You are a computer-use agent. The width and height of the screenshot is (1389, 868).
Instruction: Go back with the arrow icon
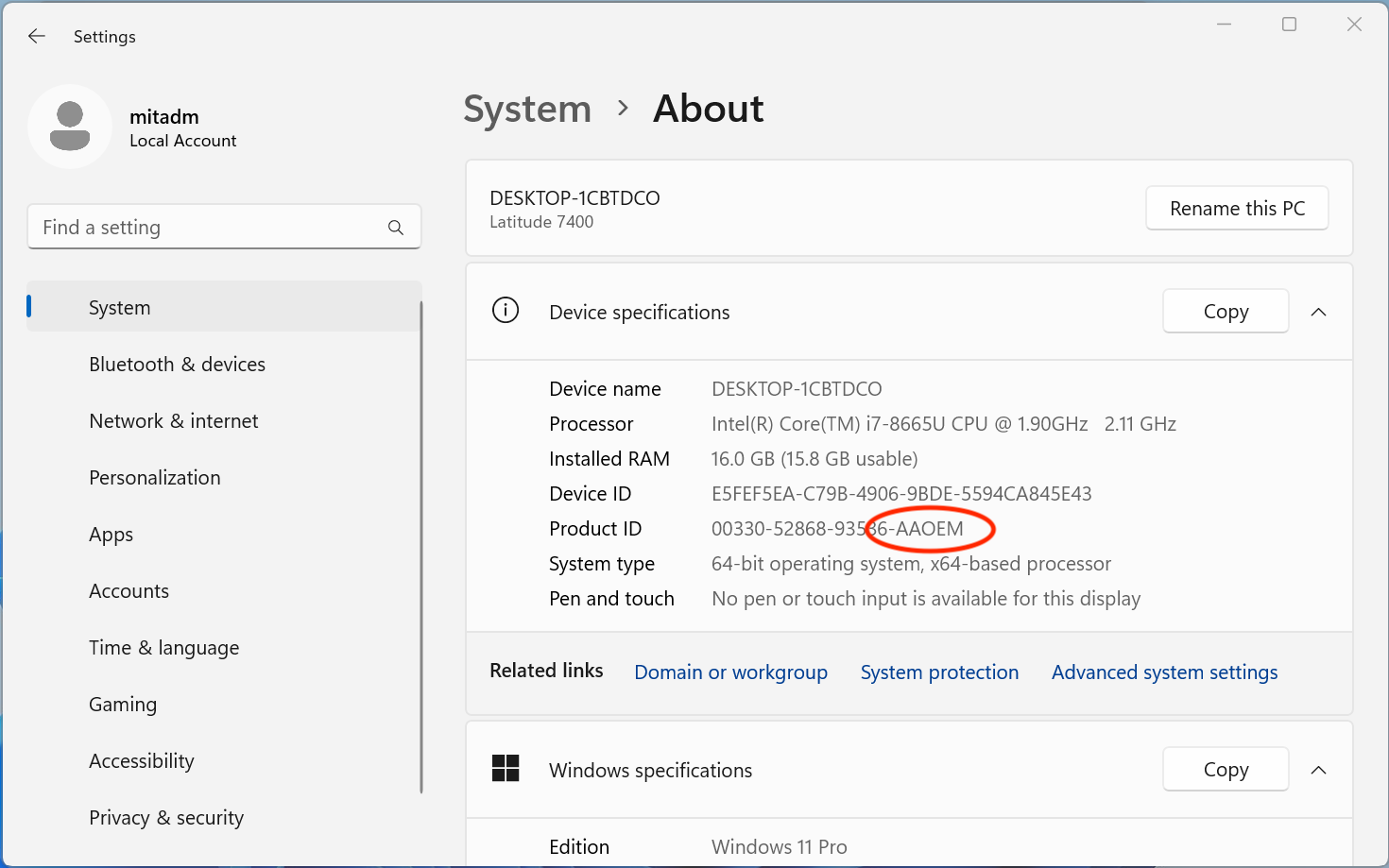coord(37,36)
